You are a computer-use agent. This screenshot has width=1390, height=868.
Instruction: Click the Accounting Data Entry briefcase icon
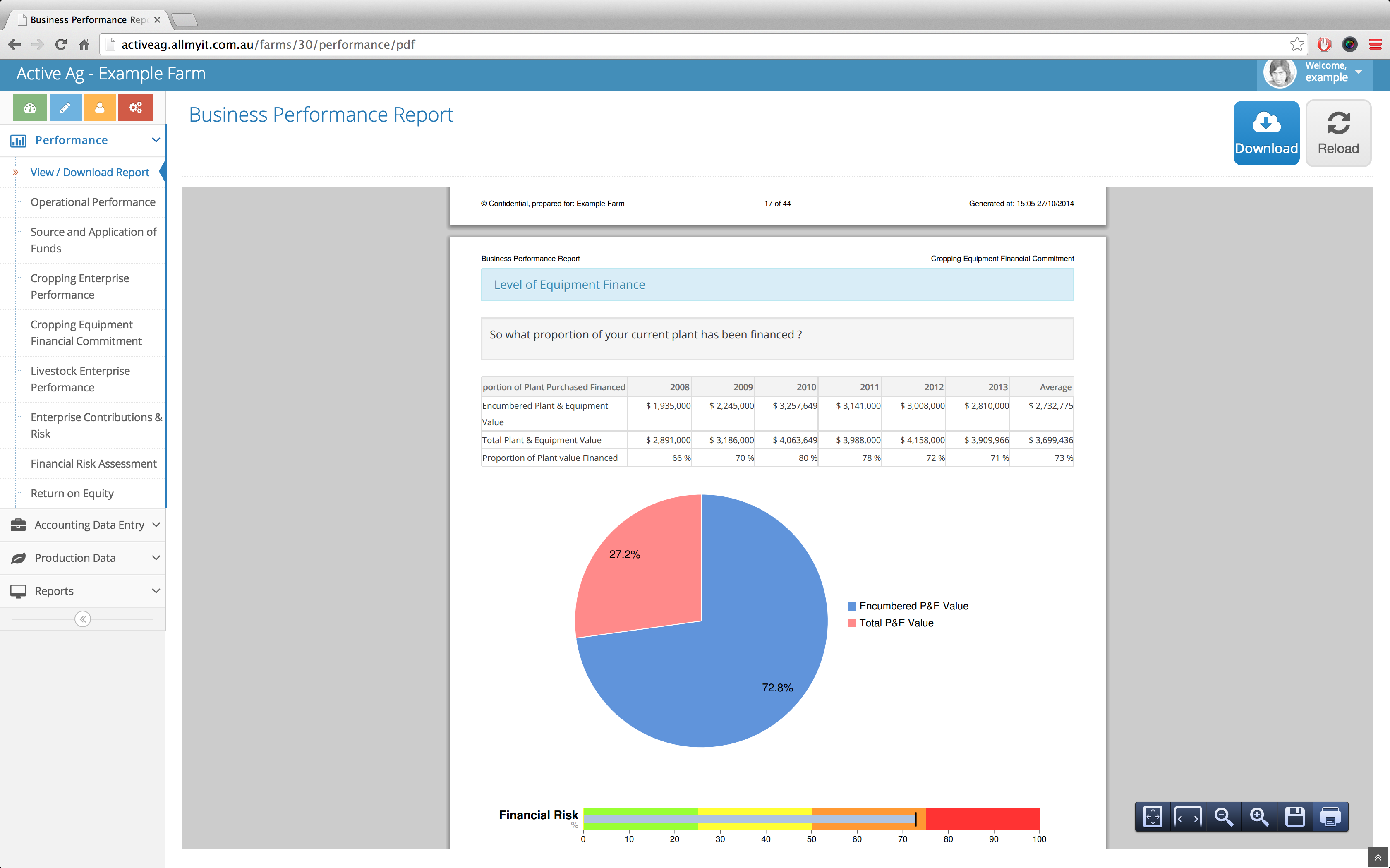point(18,525)
